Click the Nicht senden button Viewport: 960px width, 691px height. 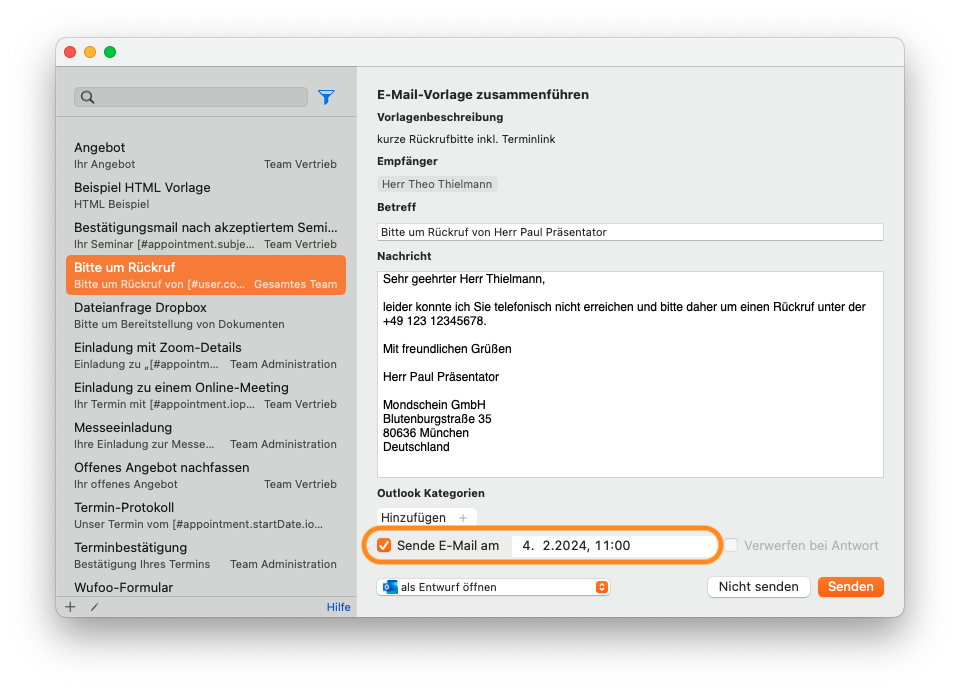(759, 586)
